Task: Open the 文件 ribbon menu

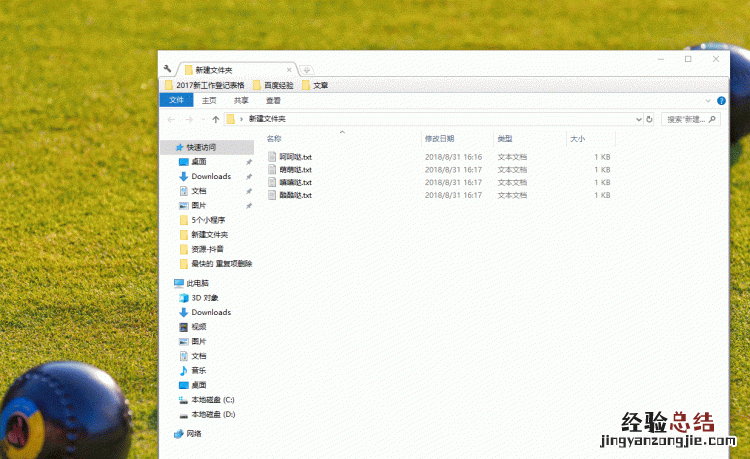Action: point(176,100)
